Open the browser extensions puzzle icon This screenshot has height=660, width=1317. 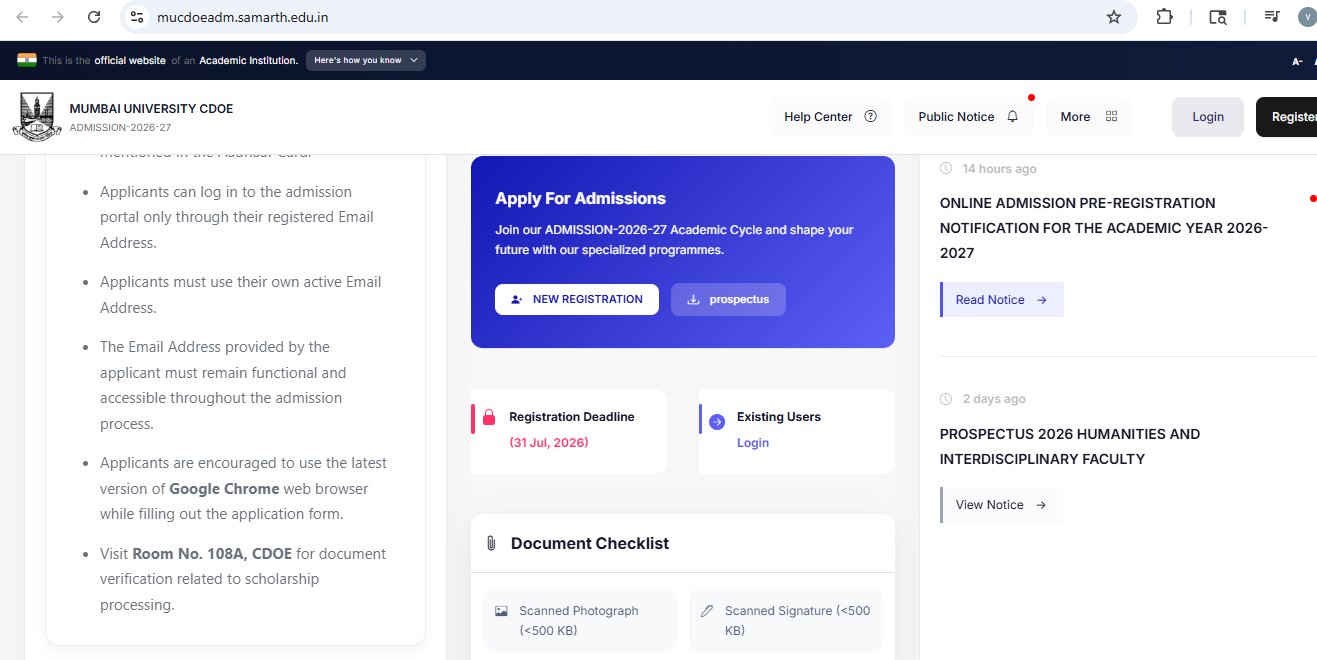[1164, 17]
